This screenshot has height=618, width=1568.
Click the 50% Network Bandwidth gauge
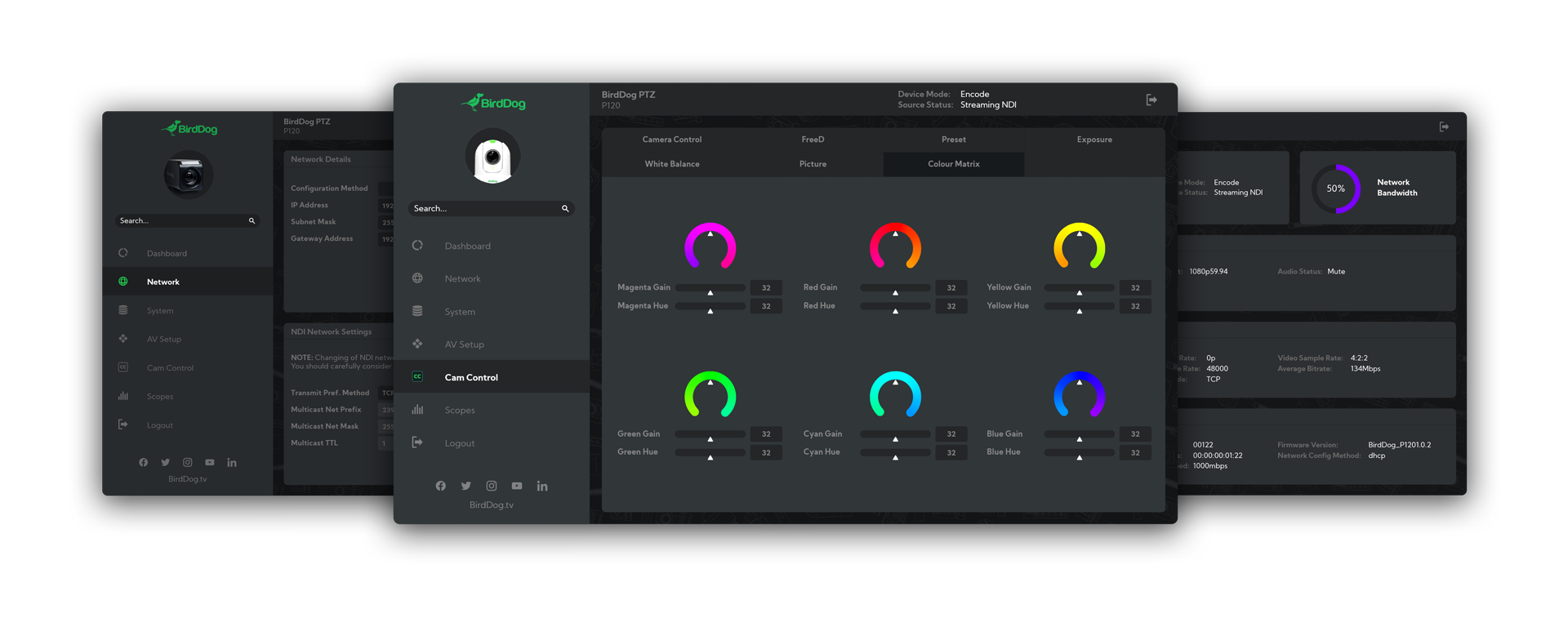pos(1336,189)
